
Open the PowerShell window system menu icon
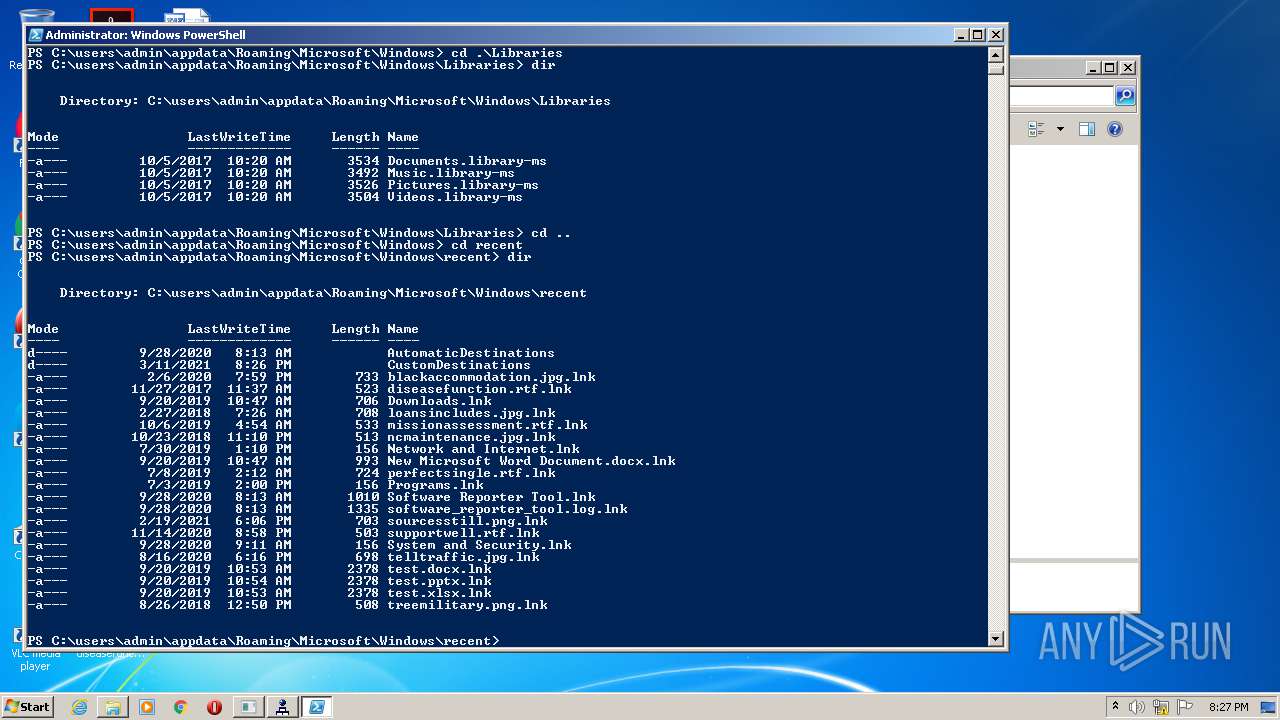pyautogui.click(x=36, y=35)
